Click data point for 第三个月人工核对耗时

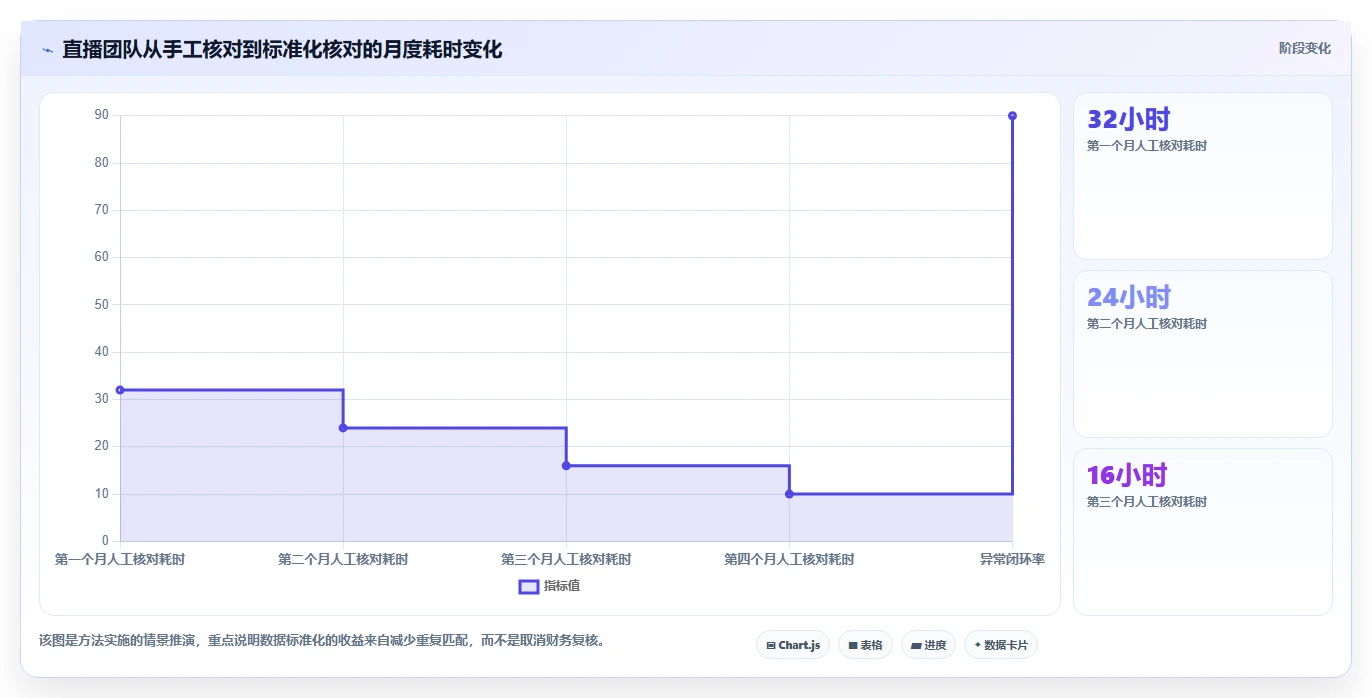pos(566,466)
